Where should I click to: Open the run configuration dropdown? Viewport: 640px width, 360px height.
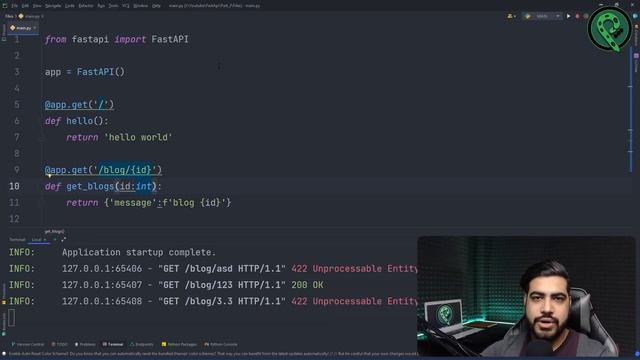(542, 16)
